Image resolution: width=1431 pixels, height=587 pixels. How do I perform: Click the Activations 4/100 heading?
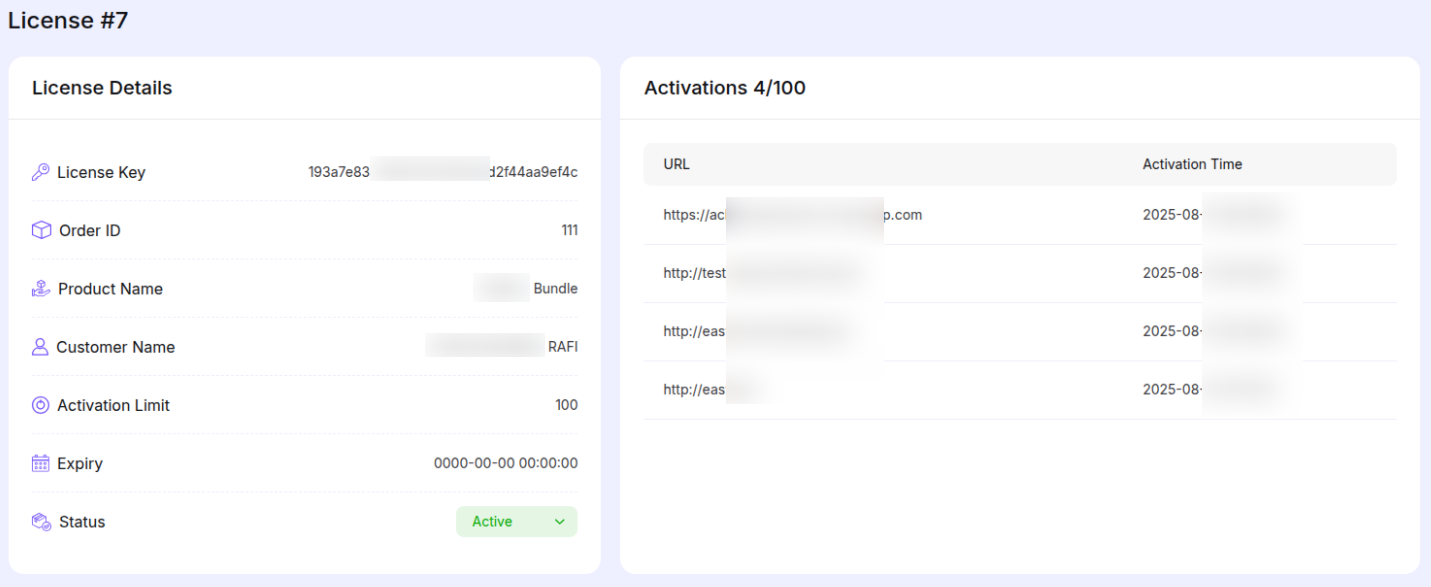[724, 88]
